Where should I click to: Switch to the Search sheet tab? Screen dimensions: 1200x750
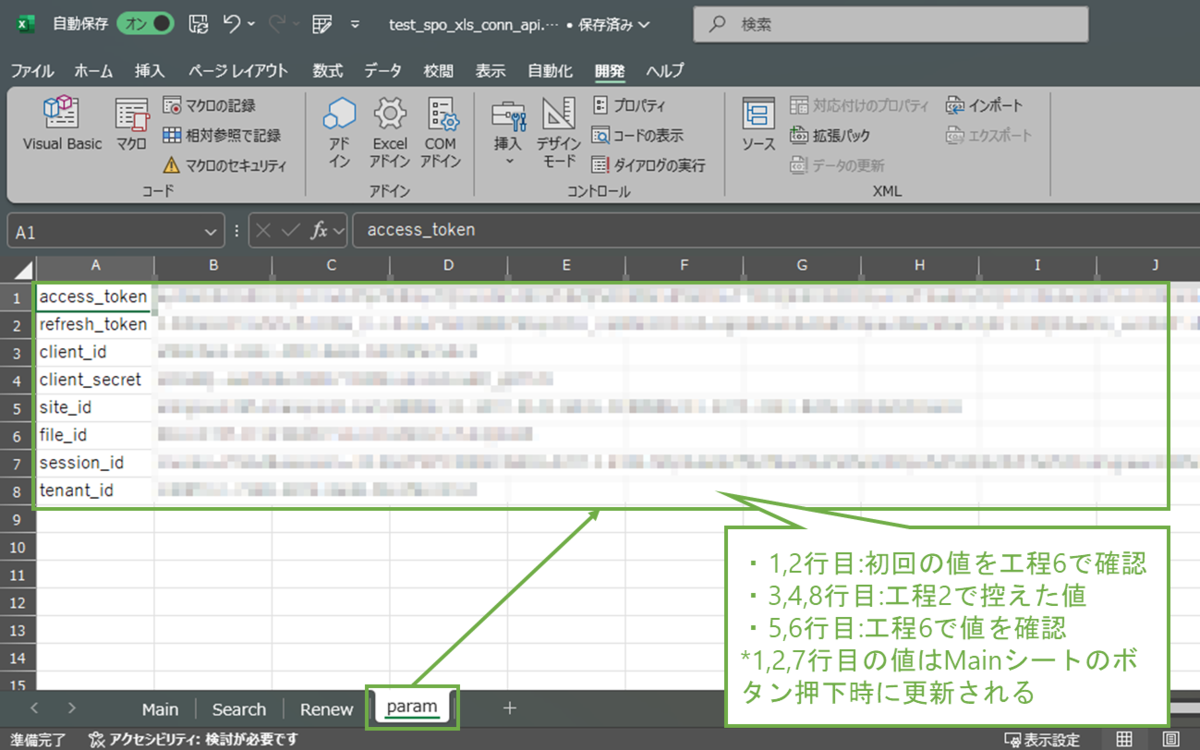239,709
